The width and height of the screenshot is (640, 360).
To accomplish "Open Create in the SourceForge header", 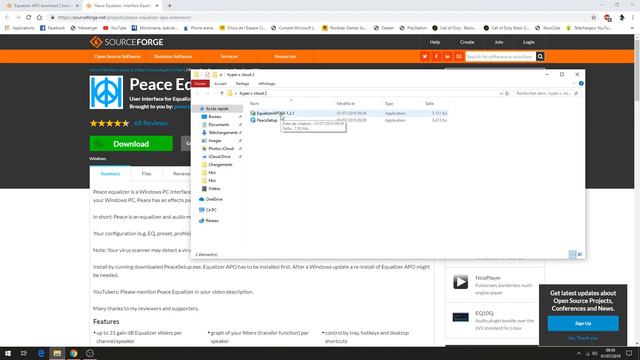I will pyautogui.click(x=467, y=42).
